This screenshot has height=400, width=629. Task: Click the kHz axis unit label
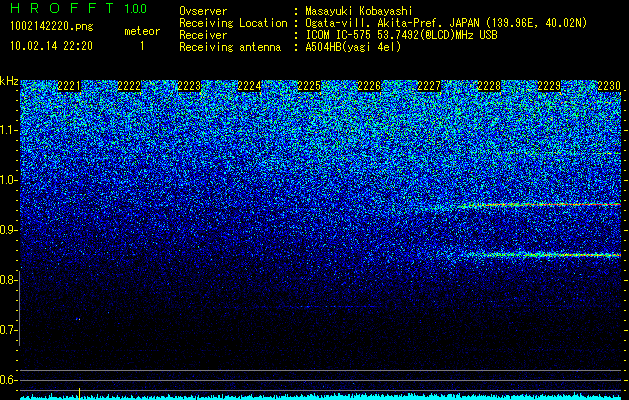pos(9,81)
